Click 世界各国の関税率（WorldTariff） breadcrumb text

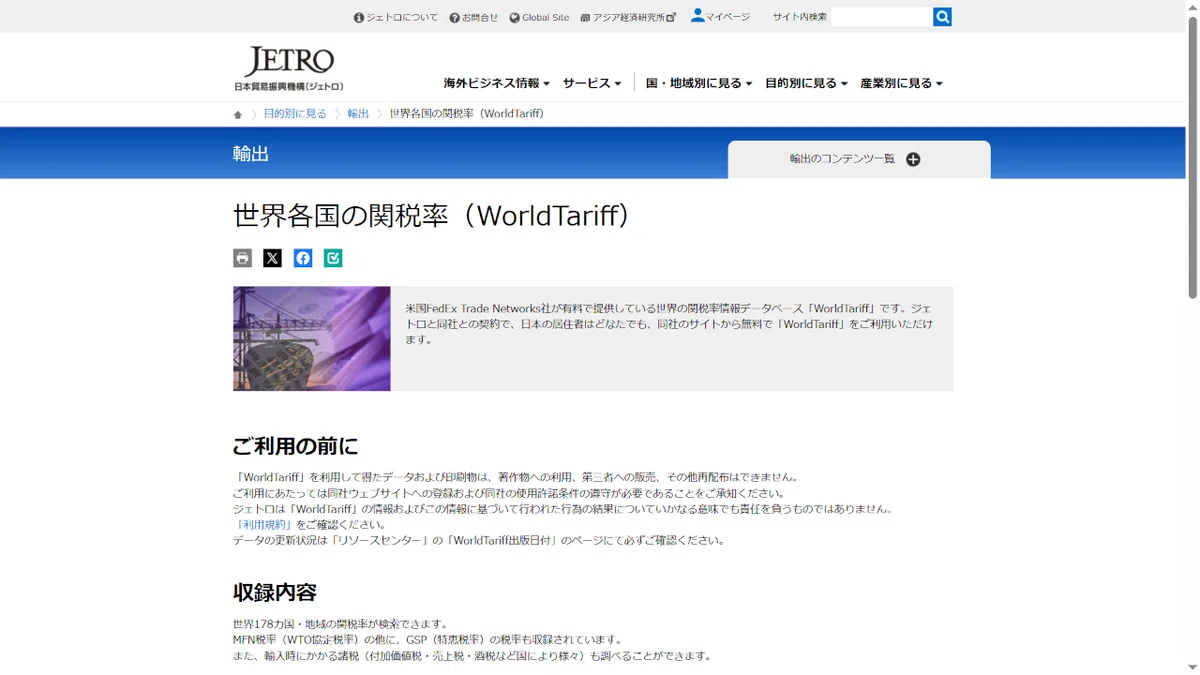point(467,114)
